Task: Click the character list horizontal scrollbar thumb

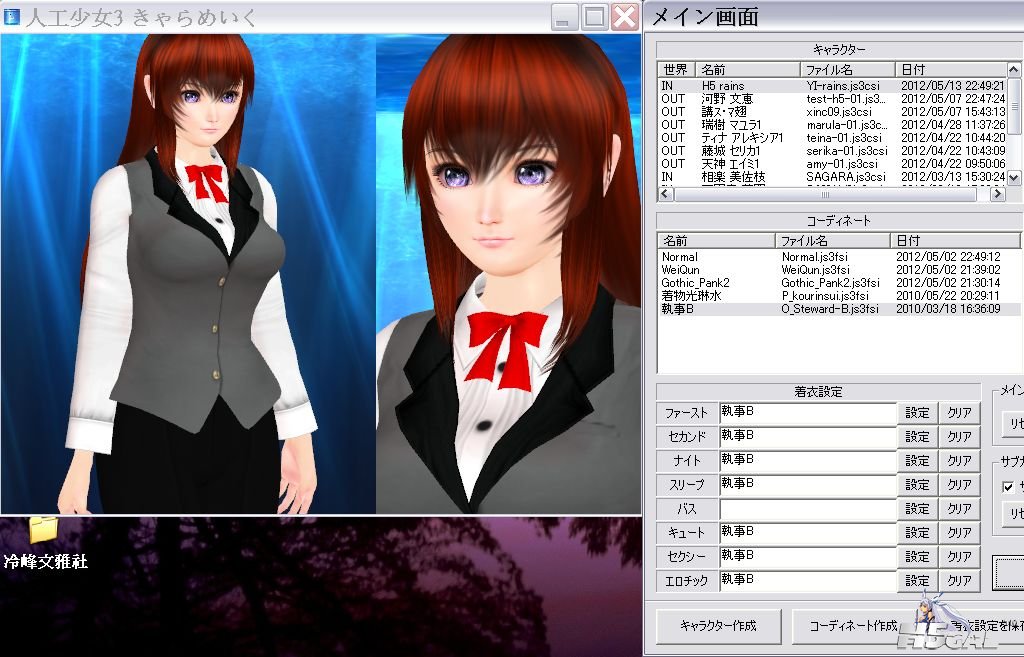Action: click(825, 194)
